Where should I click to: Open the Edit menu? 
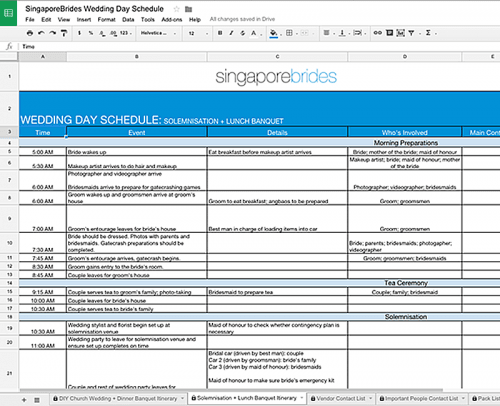click(46, 20)
